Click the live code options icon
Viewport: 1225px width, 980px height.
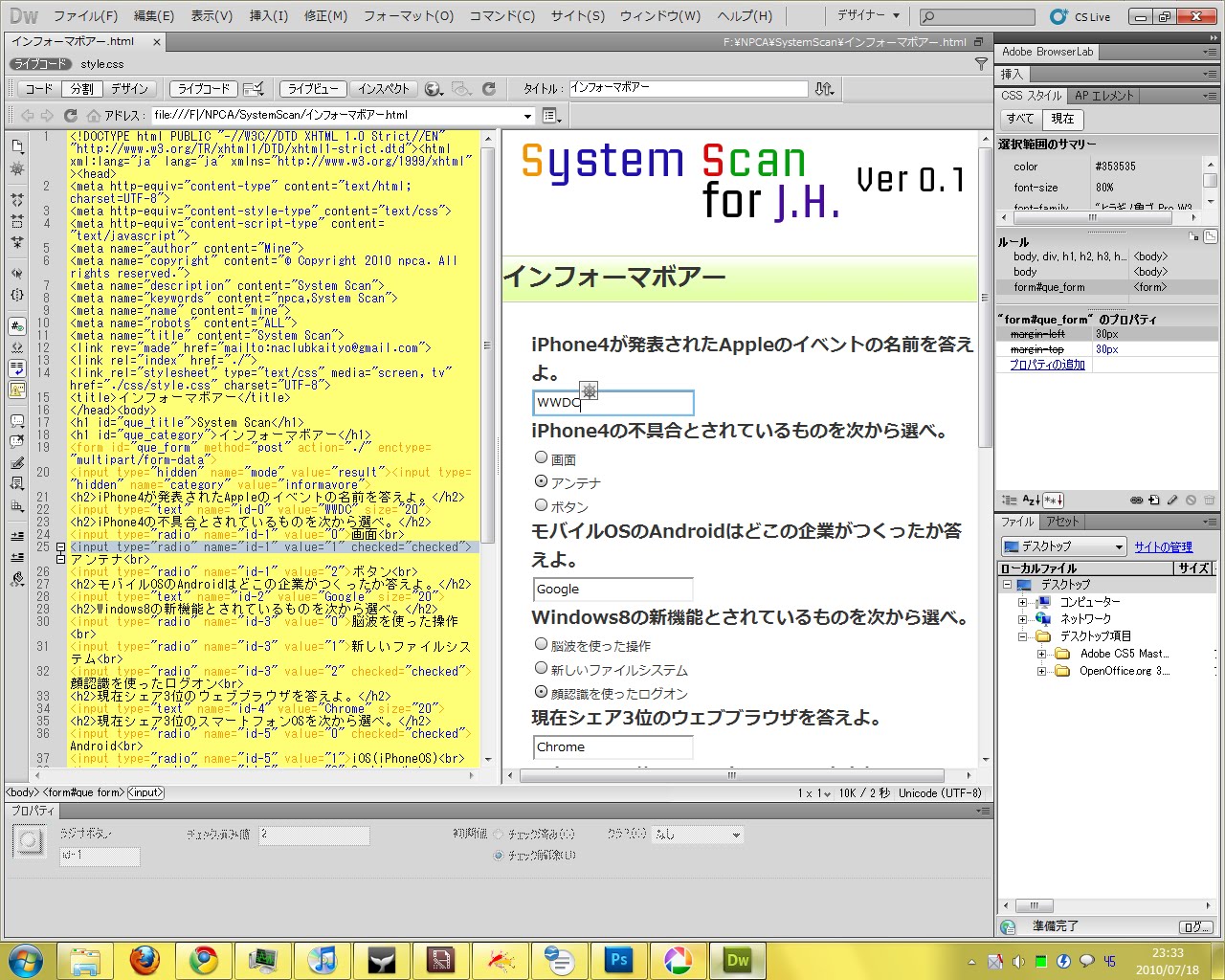(x=254, y=88)
